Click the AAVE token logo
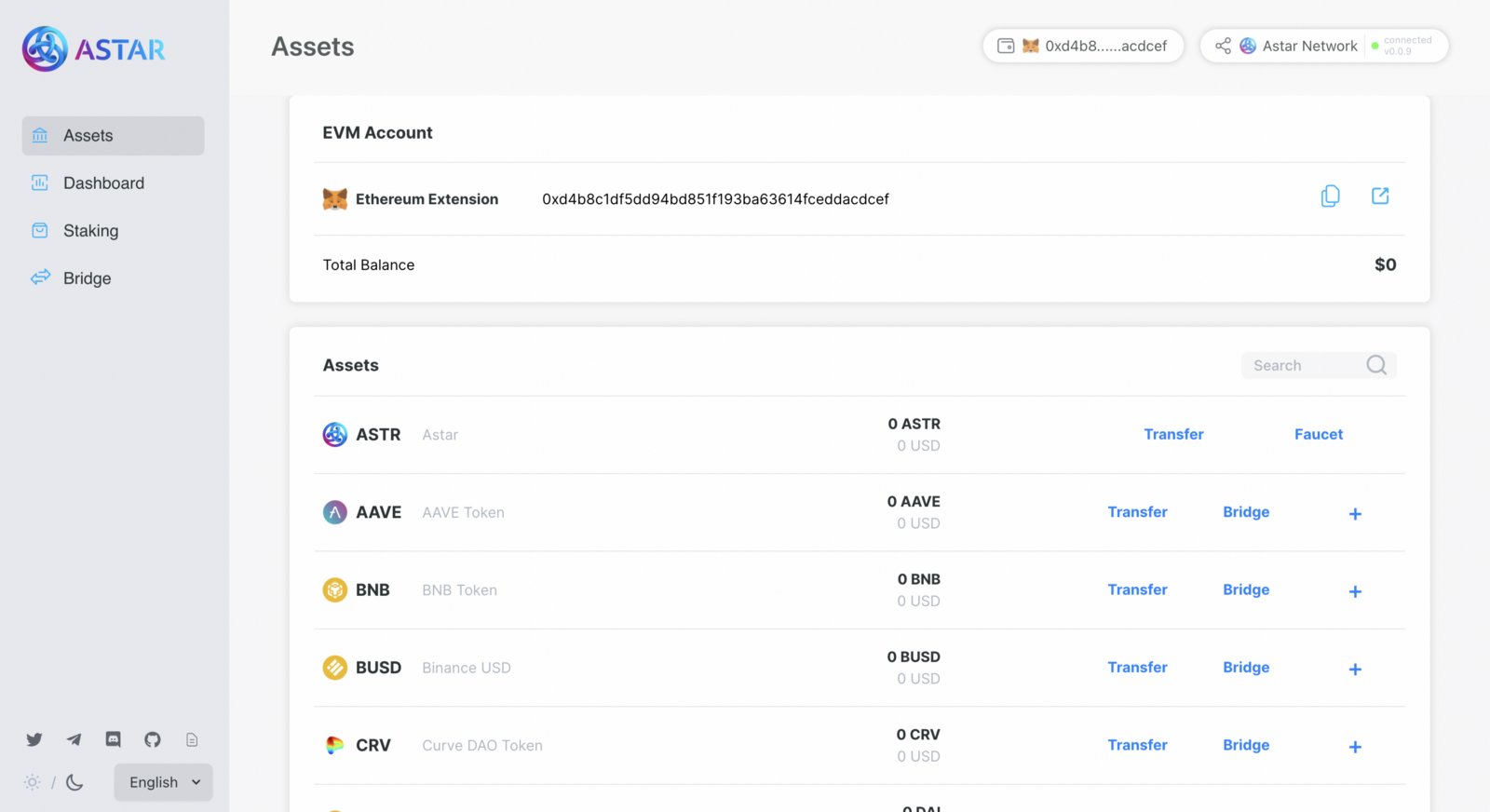 (335, 512)
